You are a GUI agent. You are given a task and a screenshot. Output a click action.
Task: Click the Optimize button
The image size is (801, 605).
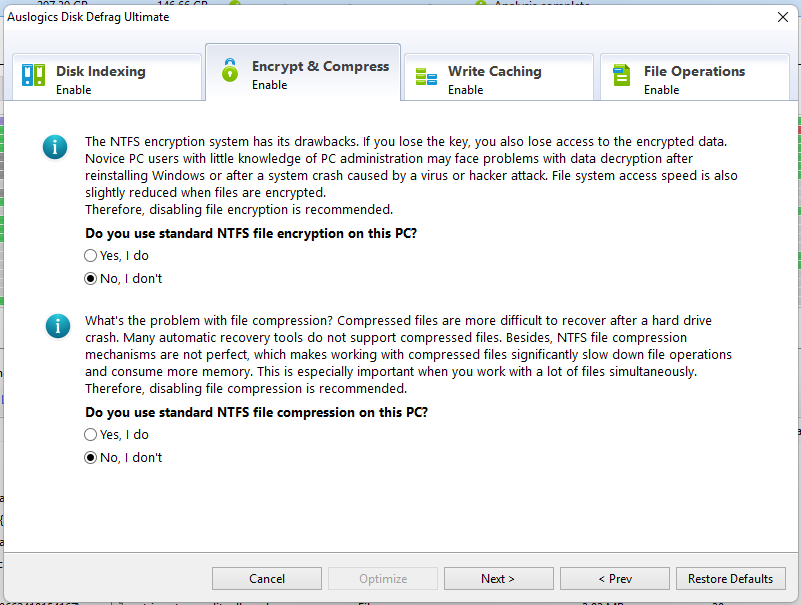click(x=383, y=579)
